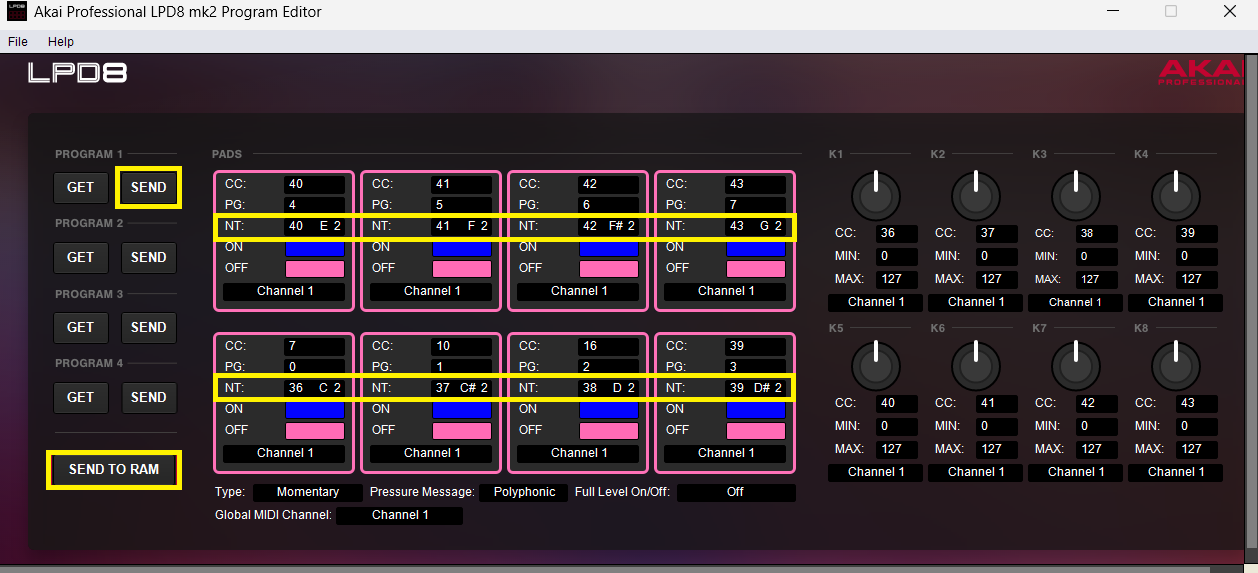Click GET for Program 4

81,397
